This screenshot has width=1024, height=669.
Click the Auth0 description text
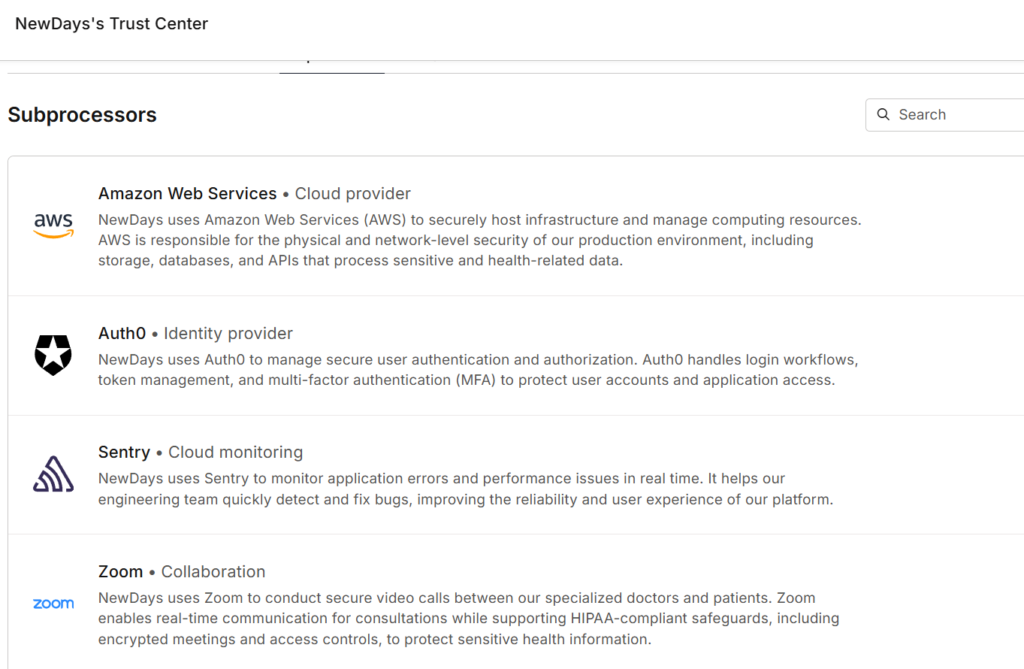coord(478,369)
